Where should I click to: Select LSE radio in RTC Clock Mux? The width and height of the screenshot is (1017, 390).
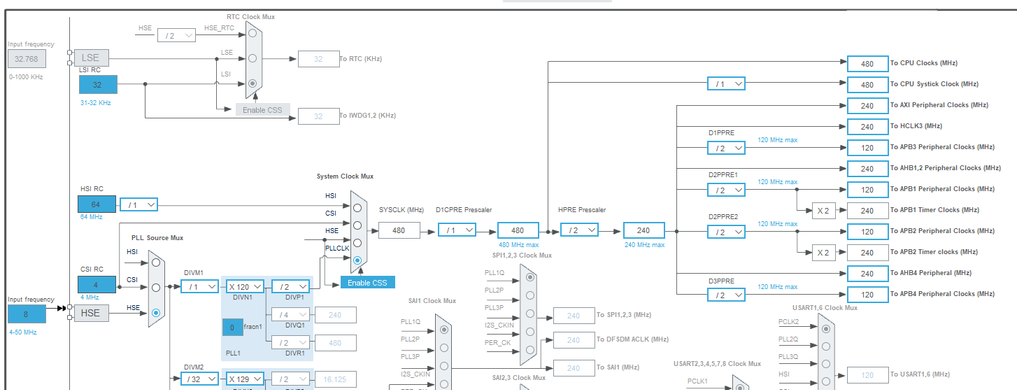click(252, 58)
